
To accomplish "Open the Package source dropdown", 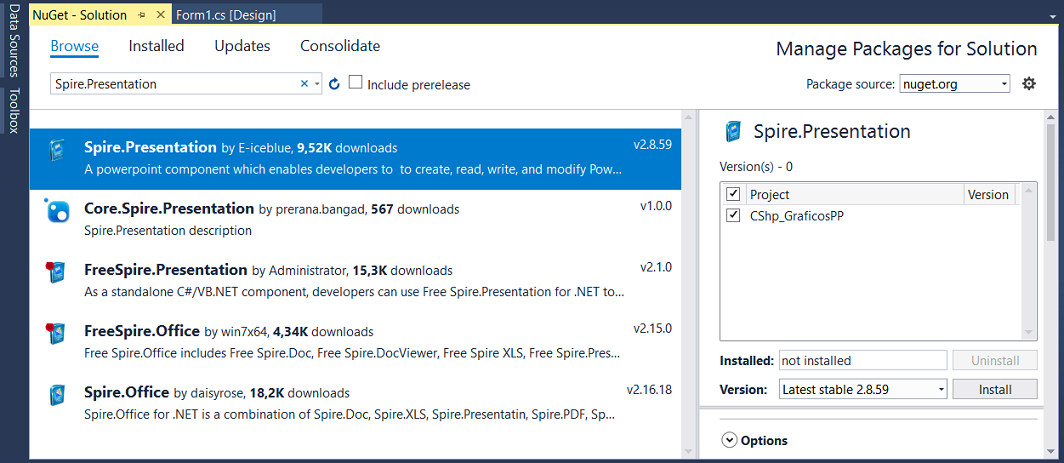I will [954, 84].
